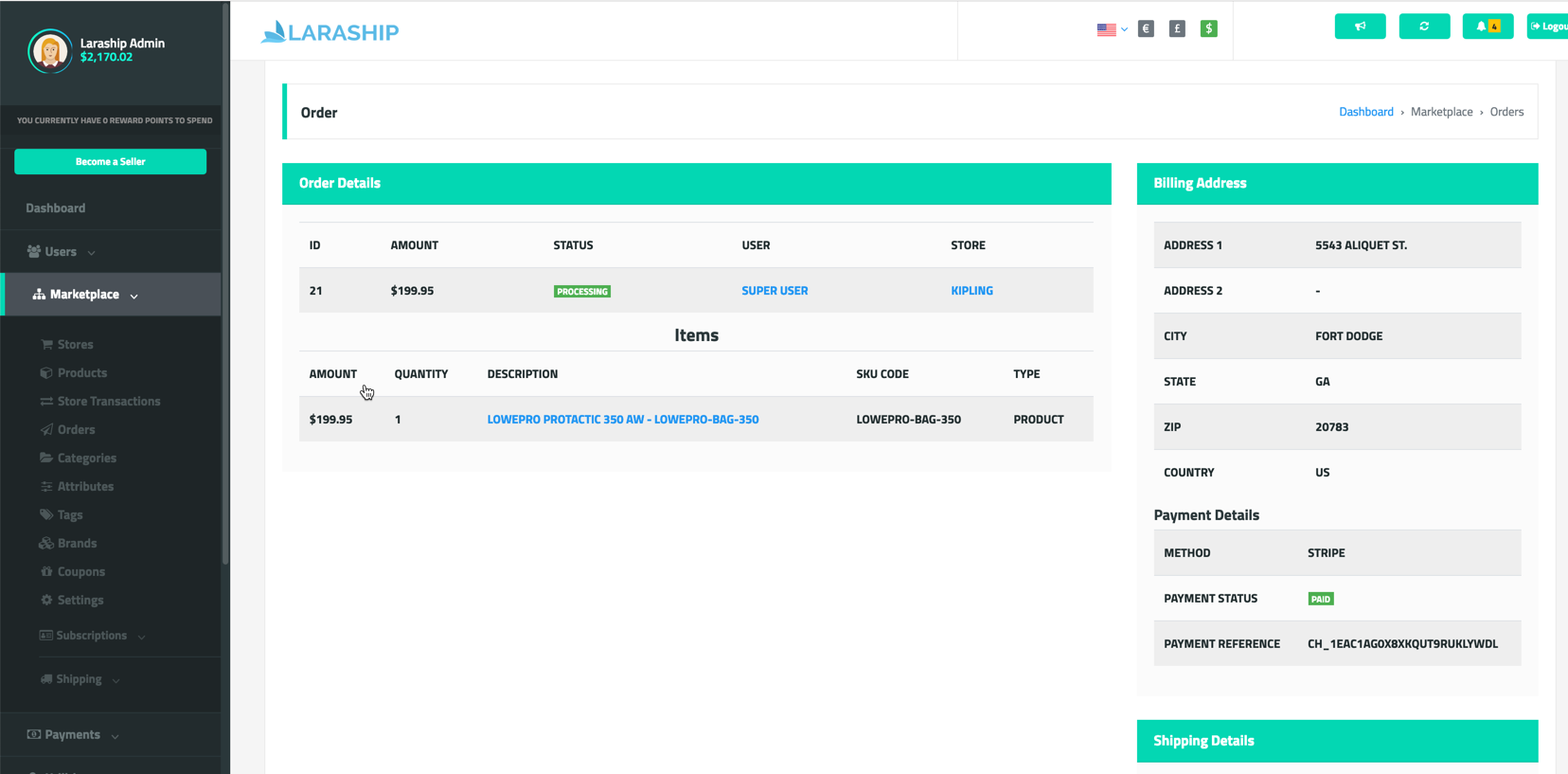Click the refresh icon button in header

1424,27
